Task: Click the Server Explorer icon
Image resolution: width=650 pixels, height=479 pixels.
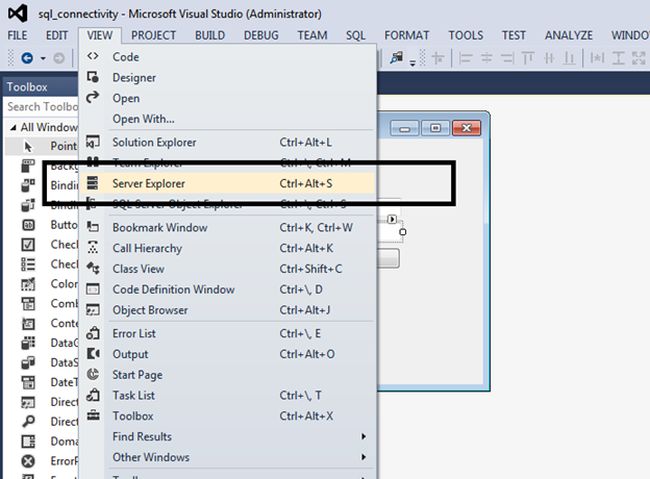Action: point(93,183)
